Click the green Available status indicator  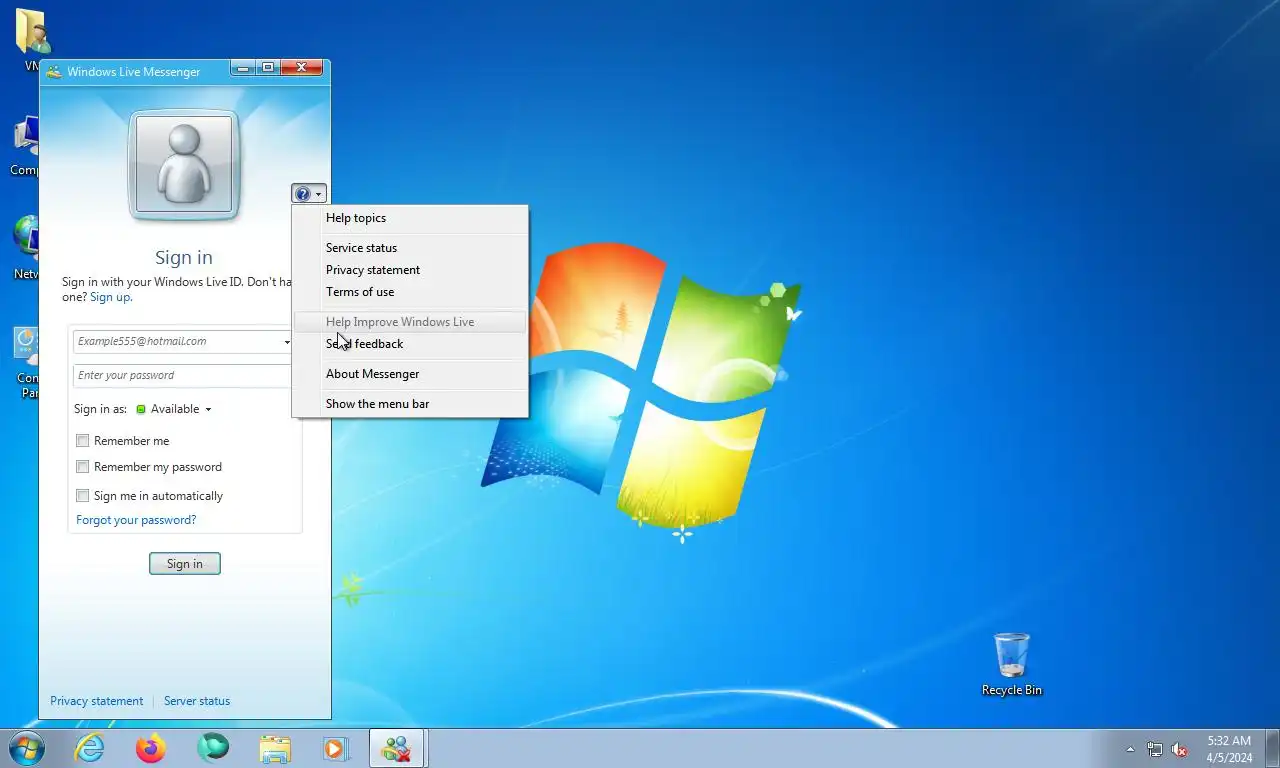pos(141,409)
